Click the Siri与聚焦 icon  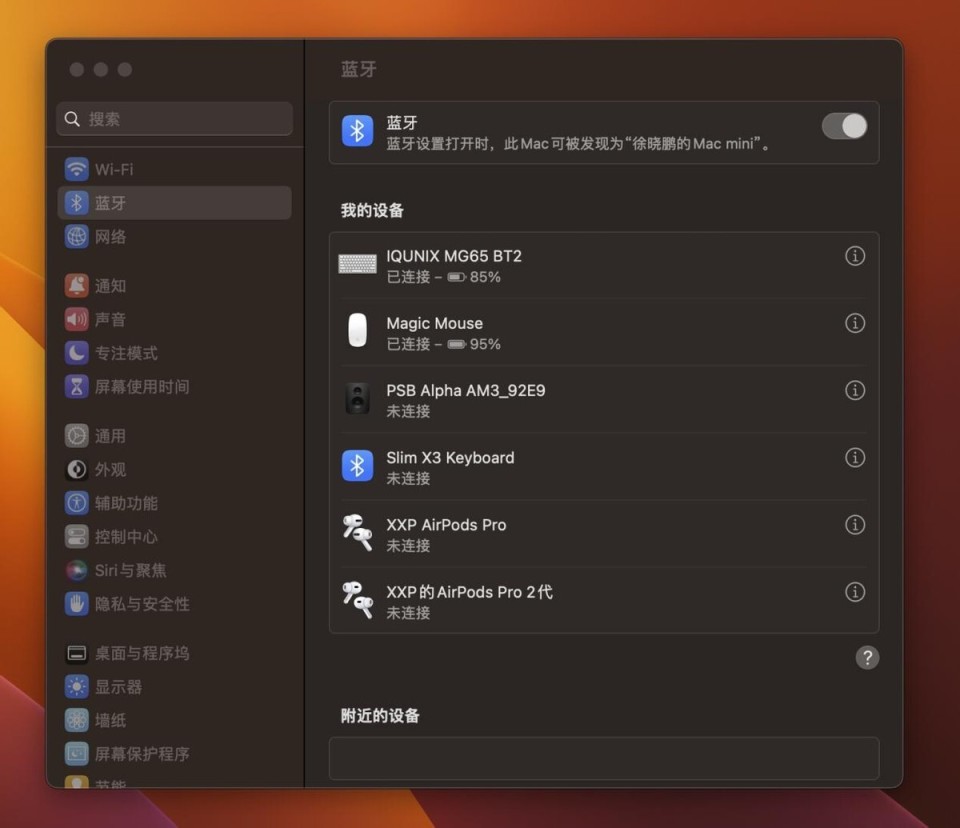(77, 570)
